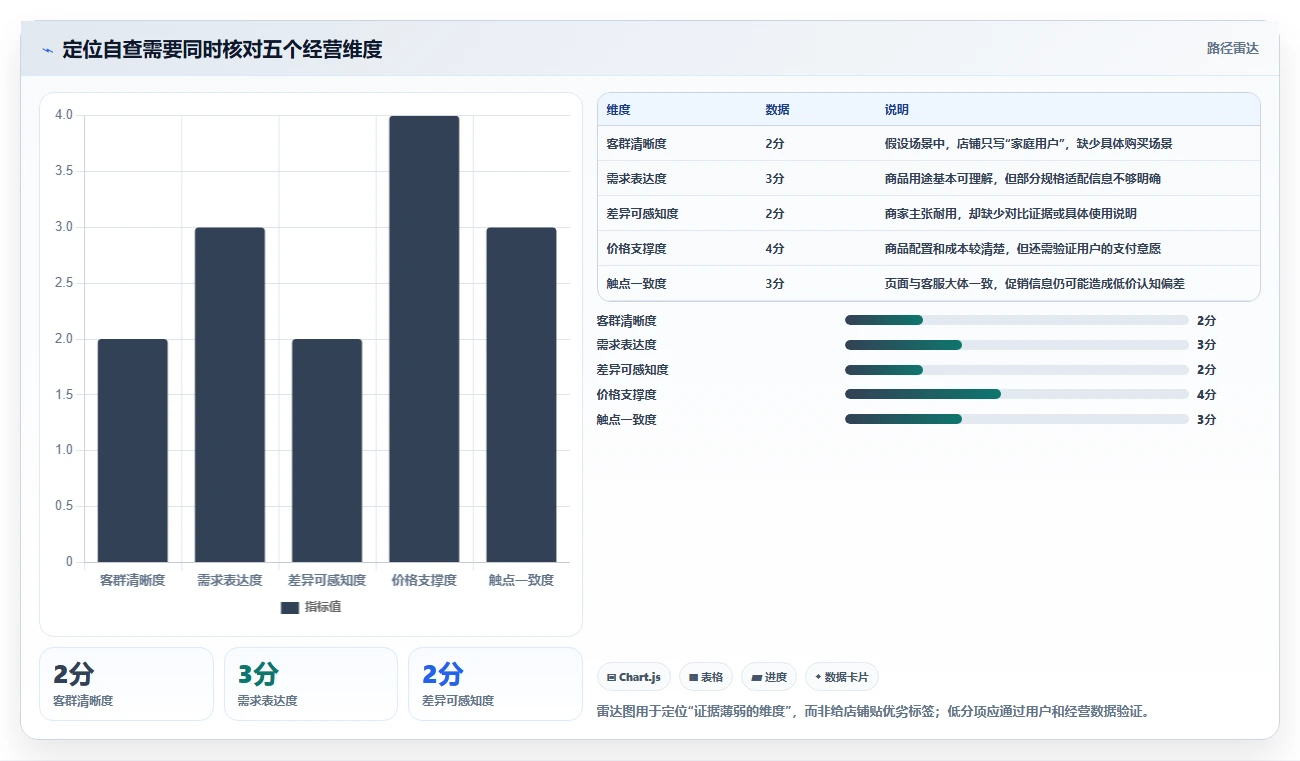Click the 路径雷达 label in header
The height and width of the screenshot is (761, 1300).
(x=1232, y=48)
